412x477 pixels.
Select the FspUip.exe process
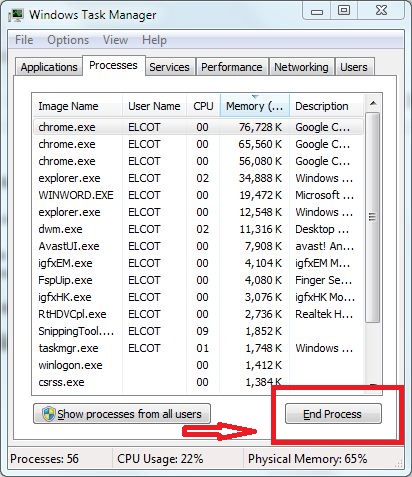(198, 280)
